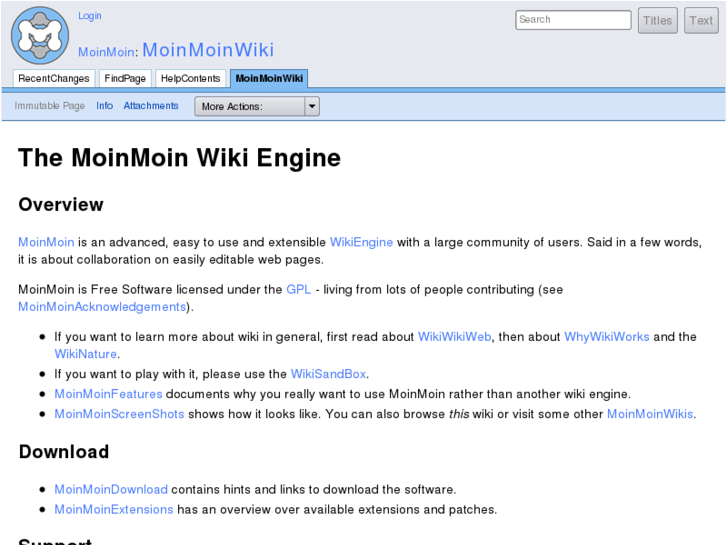Switch to the FindPage tab
727x545 pixels.
pos(125,78)
